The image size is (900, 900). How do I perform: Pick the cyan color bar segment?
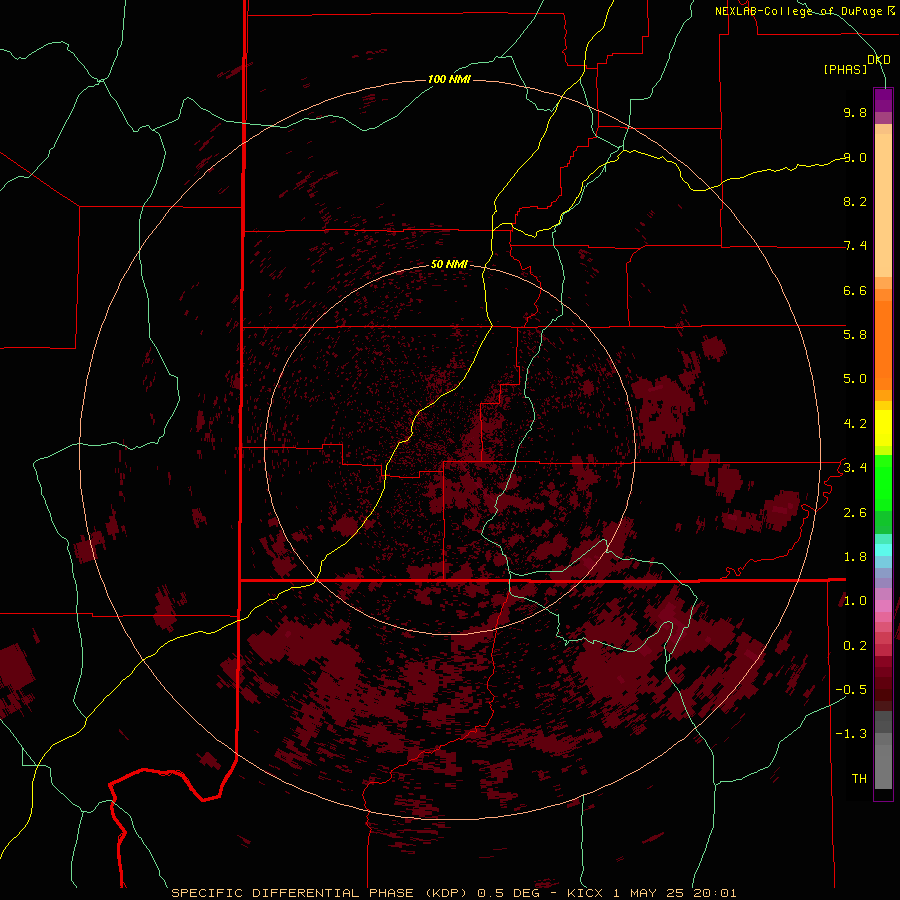[883, 549]
